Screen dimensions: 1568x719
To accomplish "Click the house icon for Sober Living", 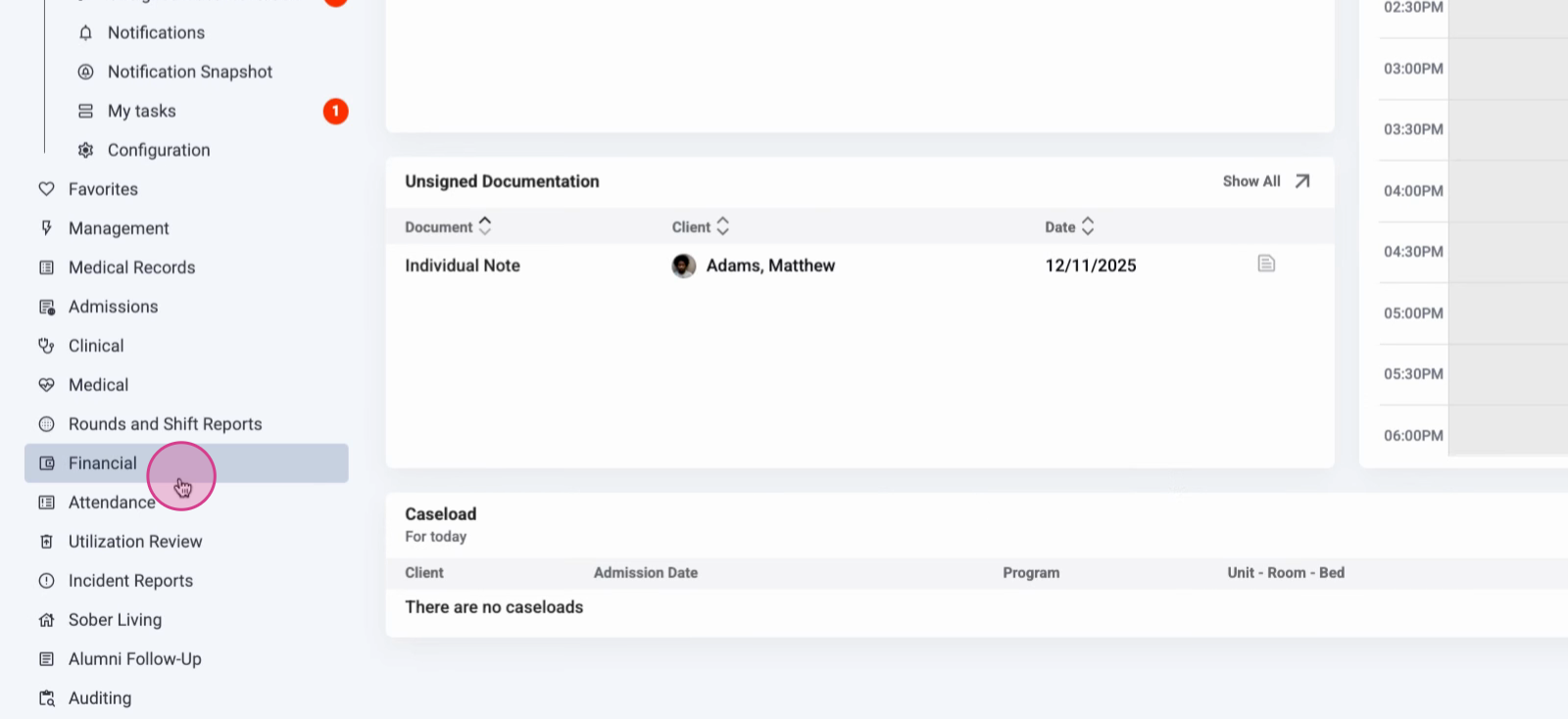I will point(46,619).
